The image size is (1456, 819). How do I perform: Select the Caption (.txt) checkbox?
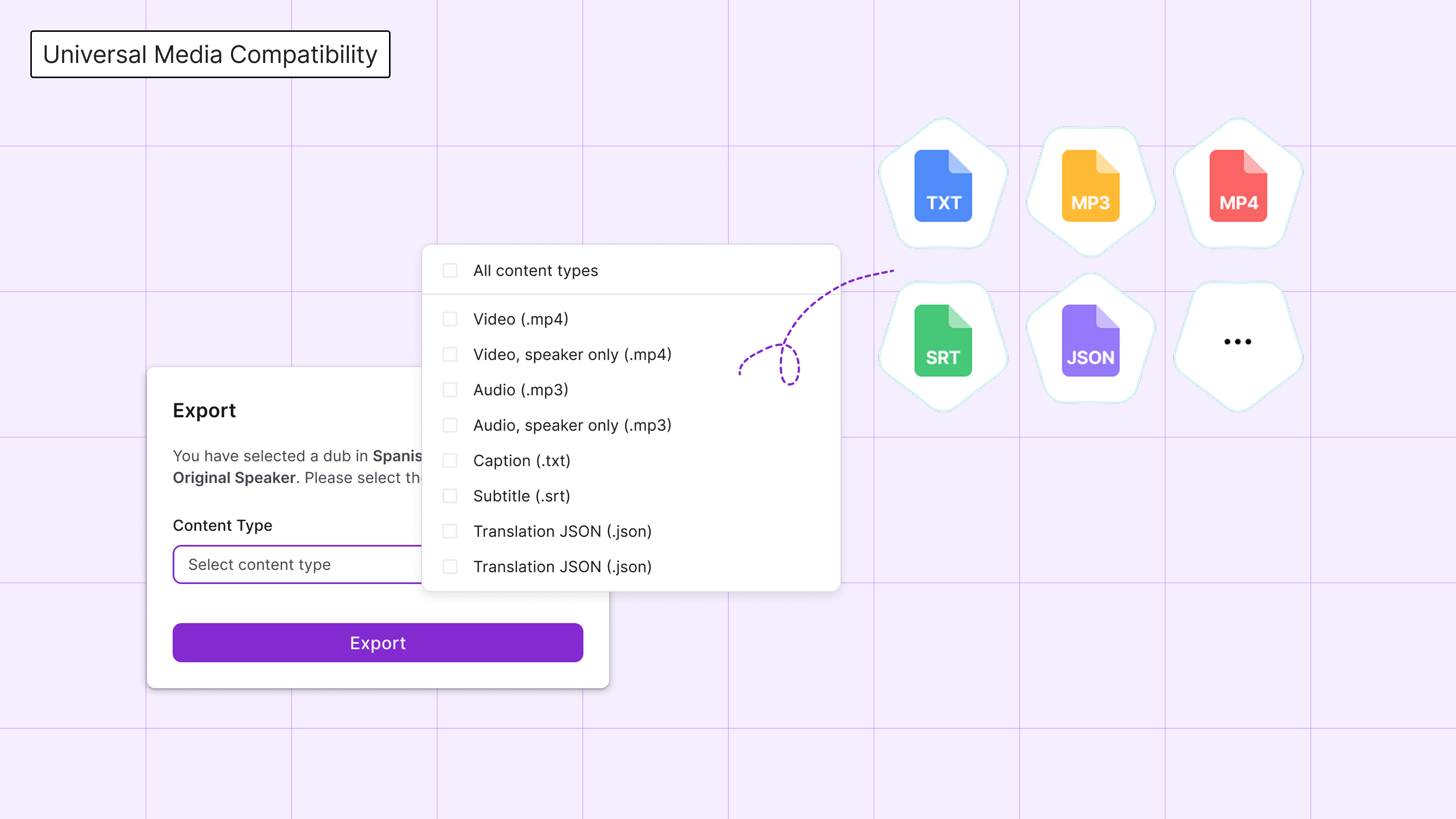[450, 461]
